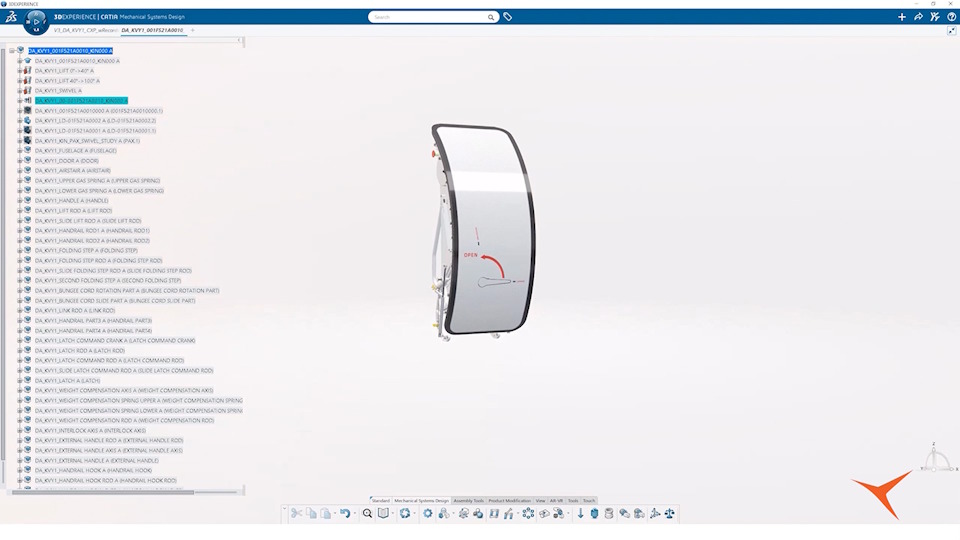Click the Undo arrow icon
Viewport: 960px width, 540px height.
coord(345,514)
